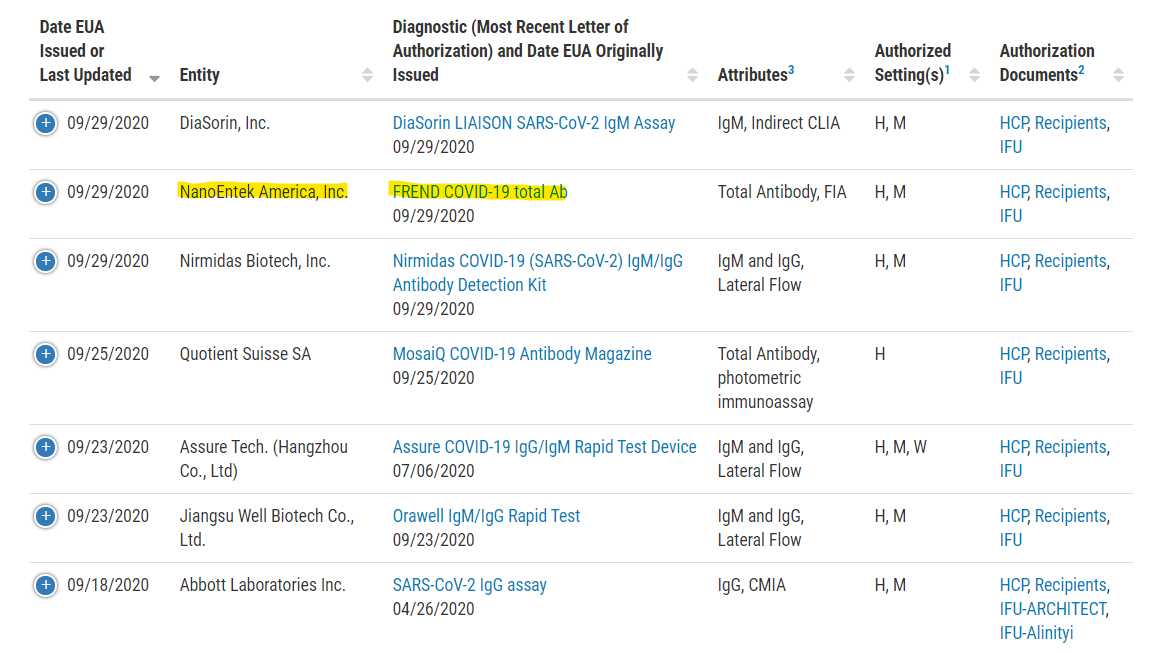Viewport: 1176px width, 653px height.
Task: Sort the Authorized Setting(s) column arrows
Action: tap(974, 75)
